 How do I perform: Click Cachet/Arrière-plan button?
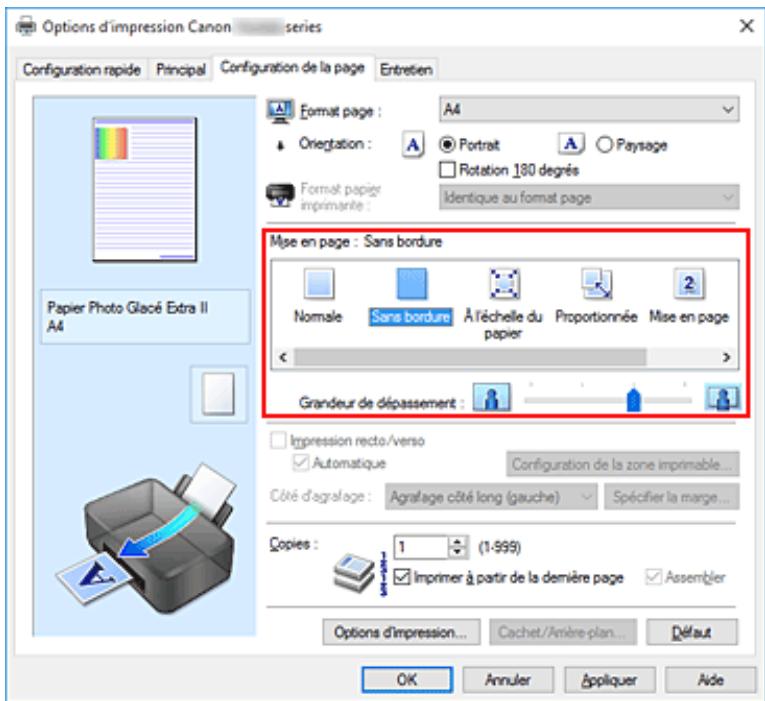[563, 632]
